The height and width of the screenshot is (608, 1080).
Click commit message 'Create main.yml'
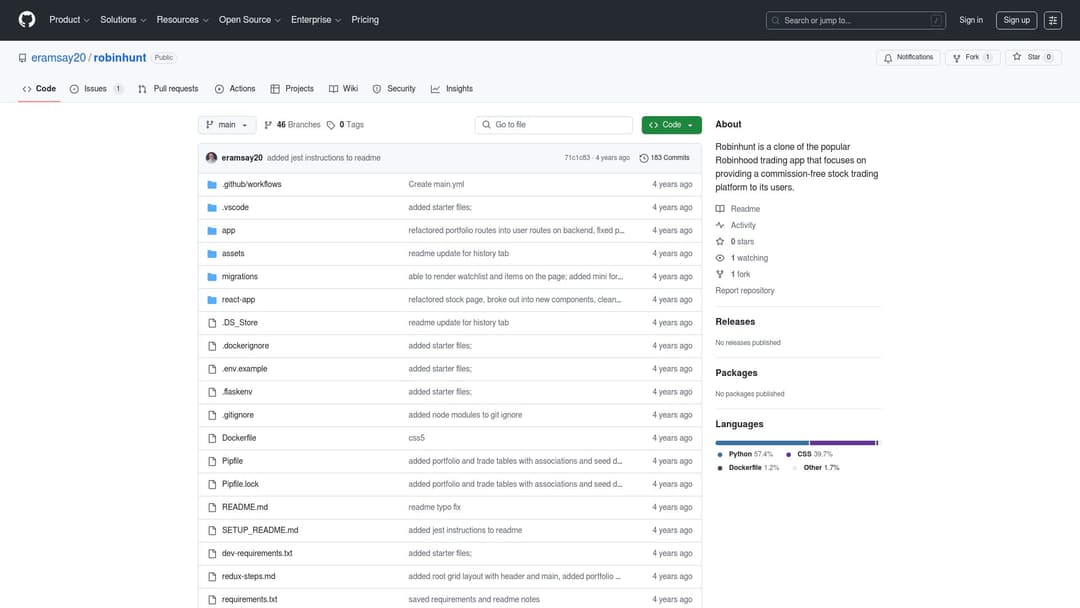point(436,185)
